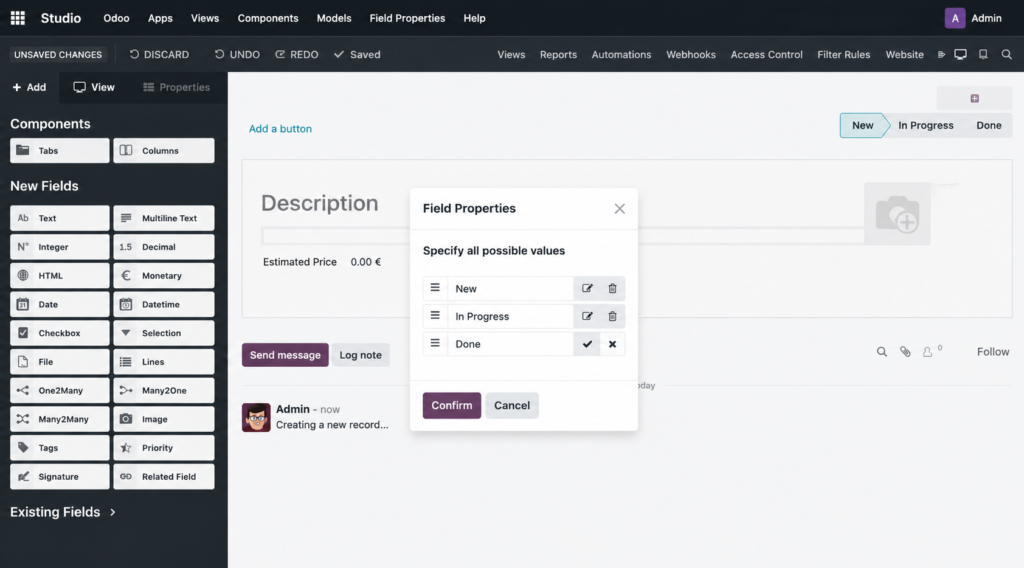Image resolution: width=1024 pixels, height=568 pixels.
Task: Grab the drag handle of 'In Progress' row
Action: point(435,315)
